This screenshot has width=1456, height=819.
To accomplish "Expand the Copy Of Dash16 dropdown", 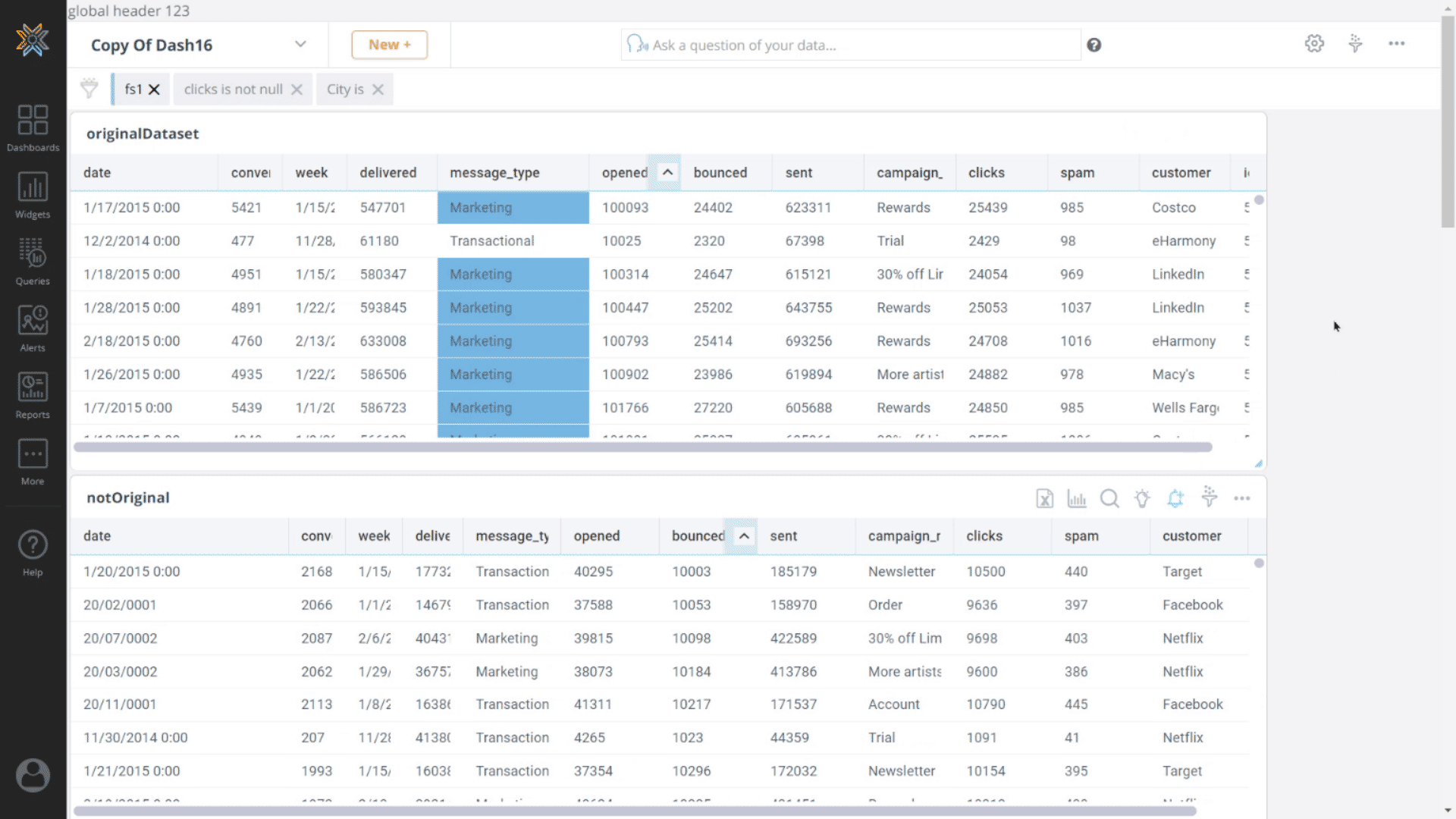I will [300, 44].
